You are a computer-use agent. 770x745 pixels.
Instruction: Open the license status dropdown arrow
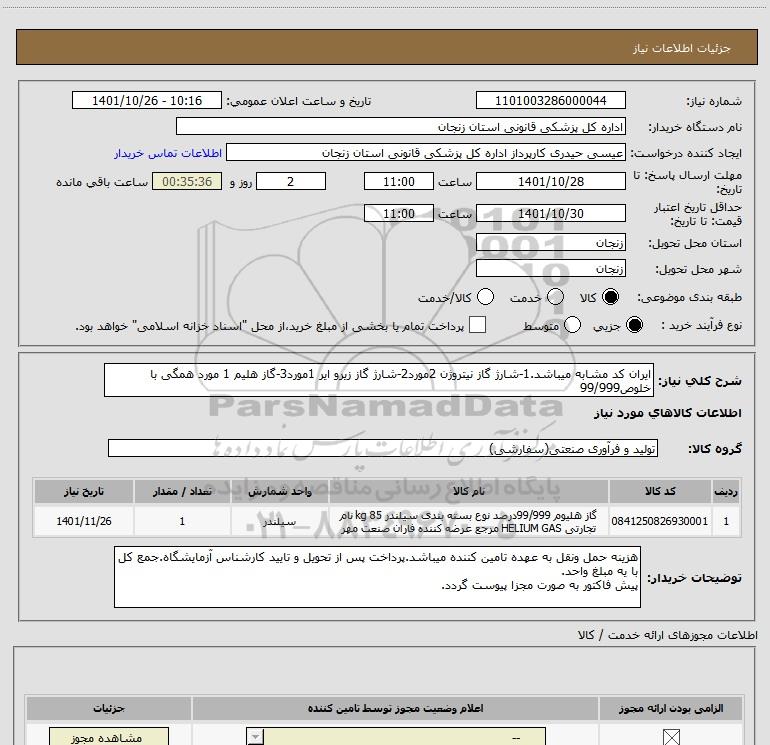point(255,737)
